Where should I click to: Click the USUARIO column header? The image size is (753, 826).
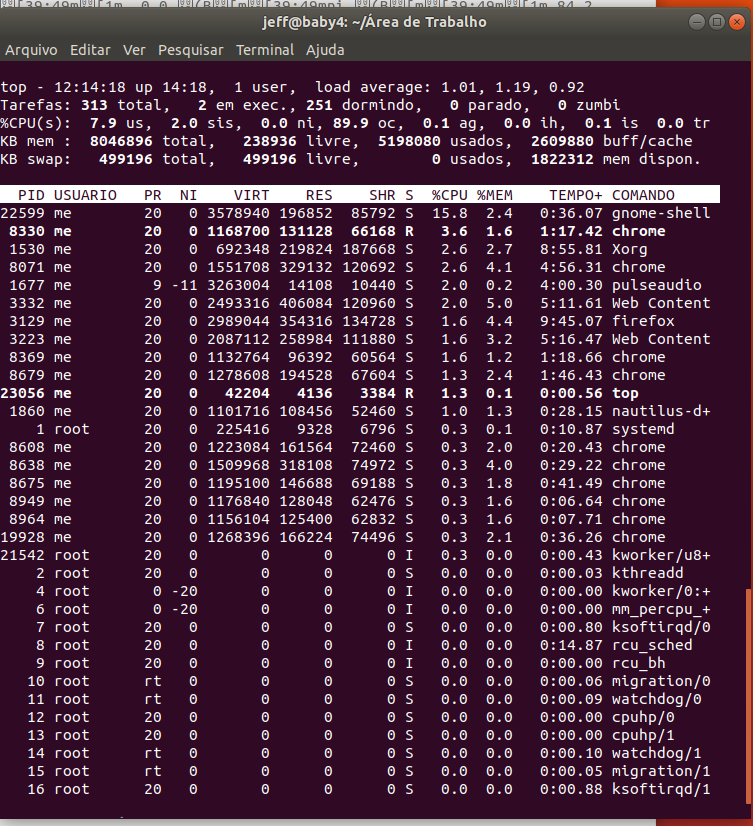pyautogui.click(x=85, y=195)
